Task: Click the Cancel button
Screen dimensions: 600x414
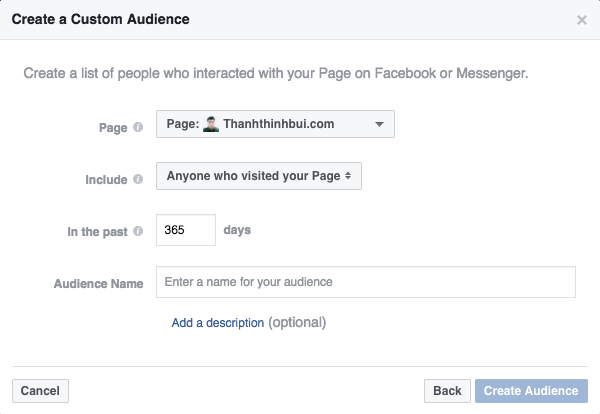Action: 40,391
